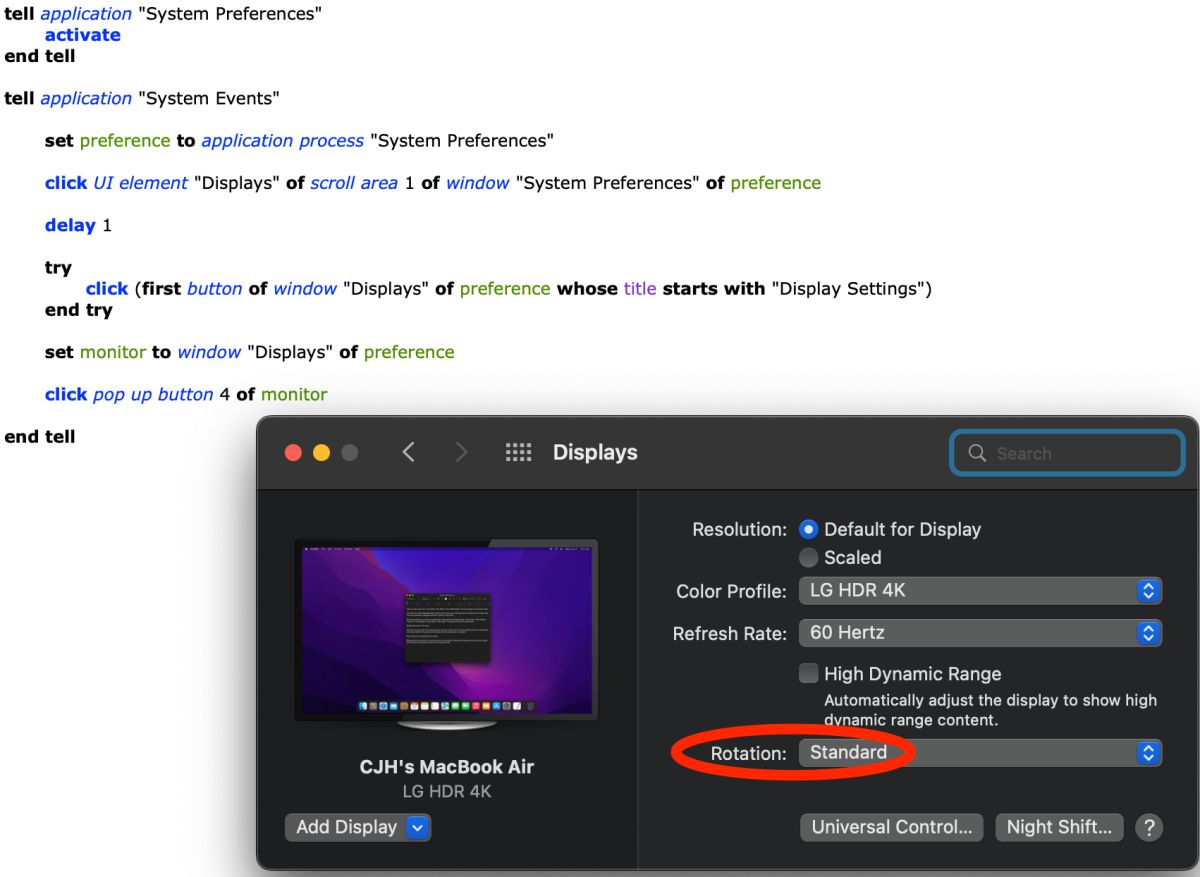
Task: Expand the Add Display menu arrow
Action: [x=419, y=827]
